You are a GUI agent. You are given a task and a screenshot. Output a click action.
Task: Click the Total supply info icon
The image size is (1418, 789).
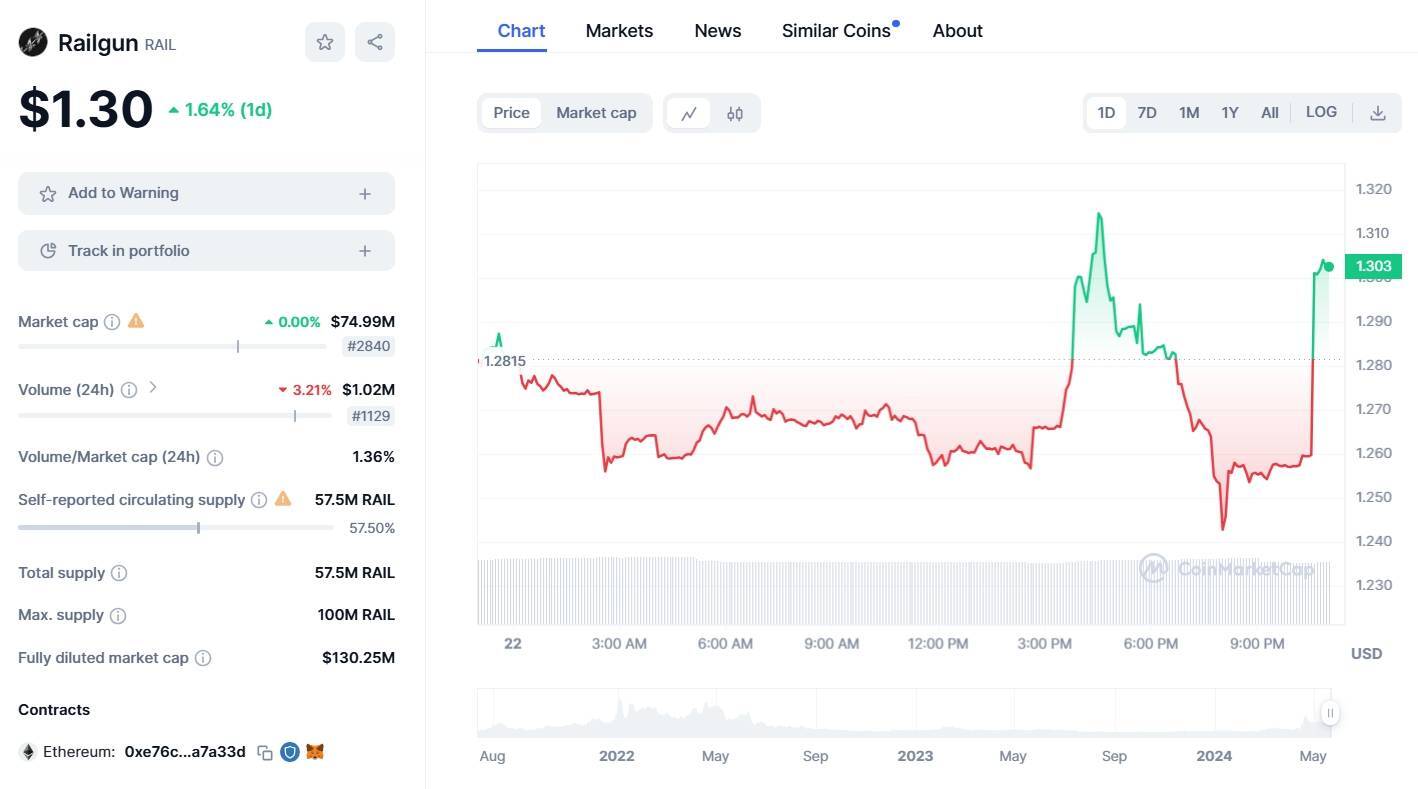[x=119, y=573]
